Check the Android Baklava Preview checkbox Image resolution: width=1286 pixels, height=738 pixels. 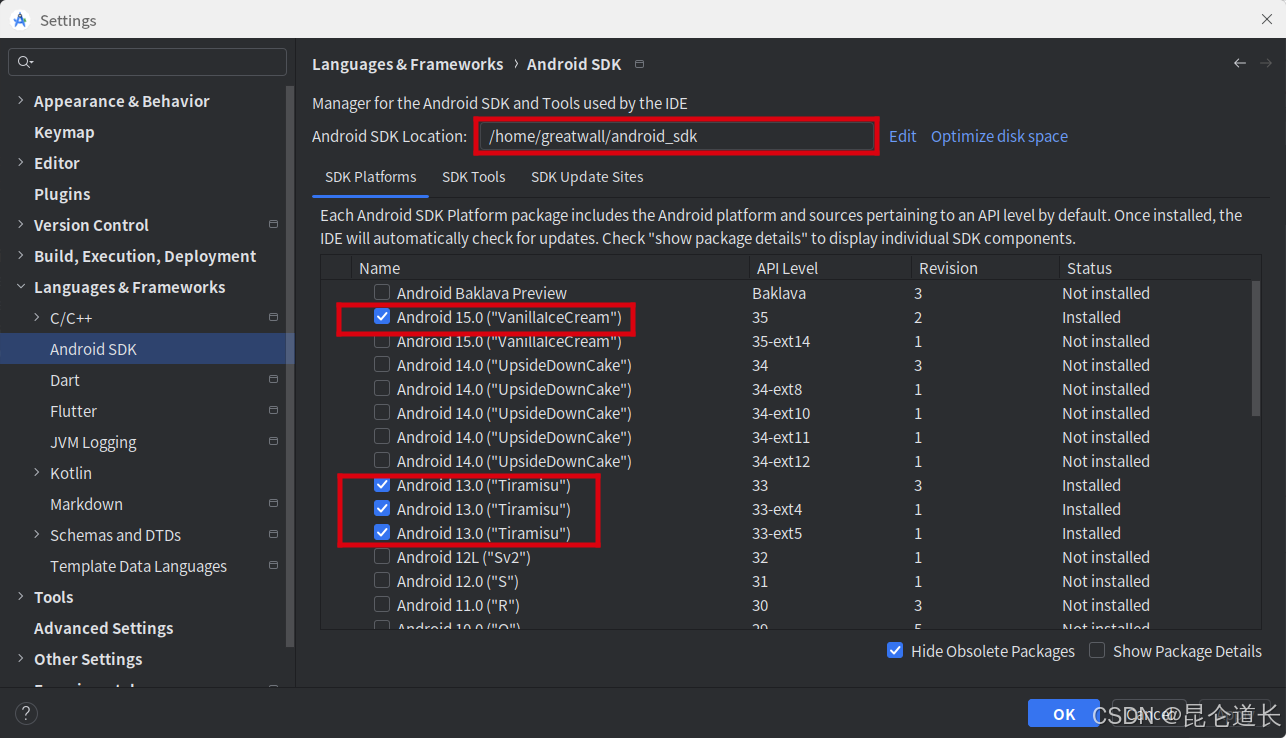pos(382,293)
